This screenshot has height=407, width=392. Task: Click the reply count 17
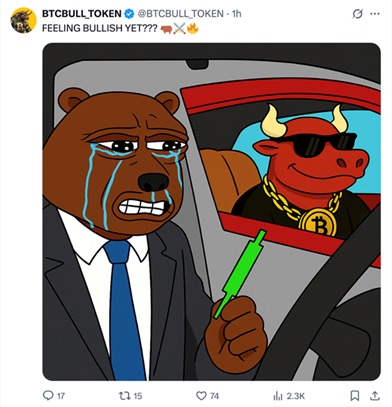pos(61,396)
